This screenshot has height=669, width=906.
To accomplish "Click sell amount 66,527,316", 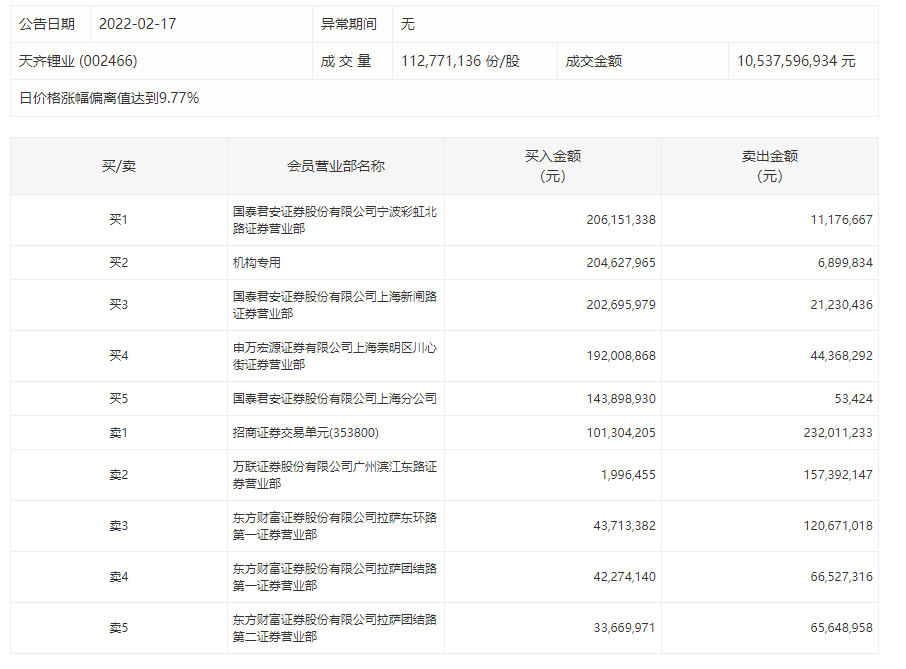I will coord(841,577).
